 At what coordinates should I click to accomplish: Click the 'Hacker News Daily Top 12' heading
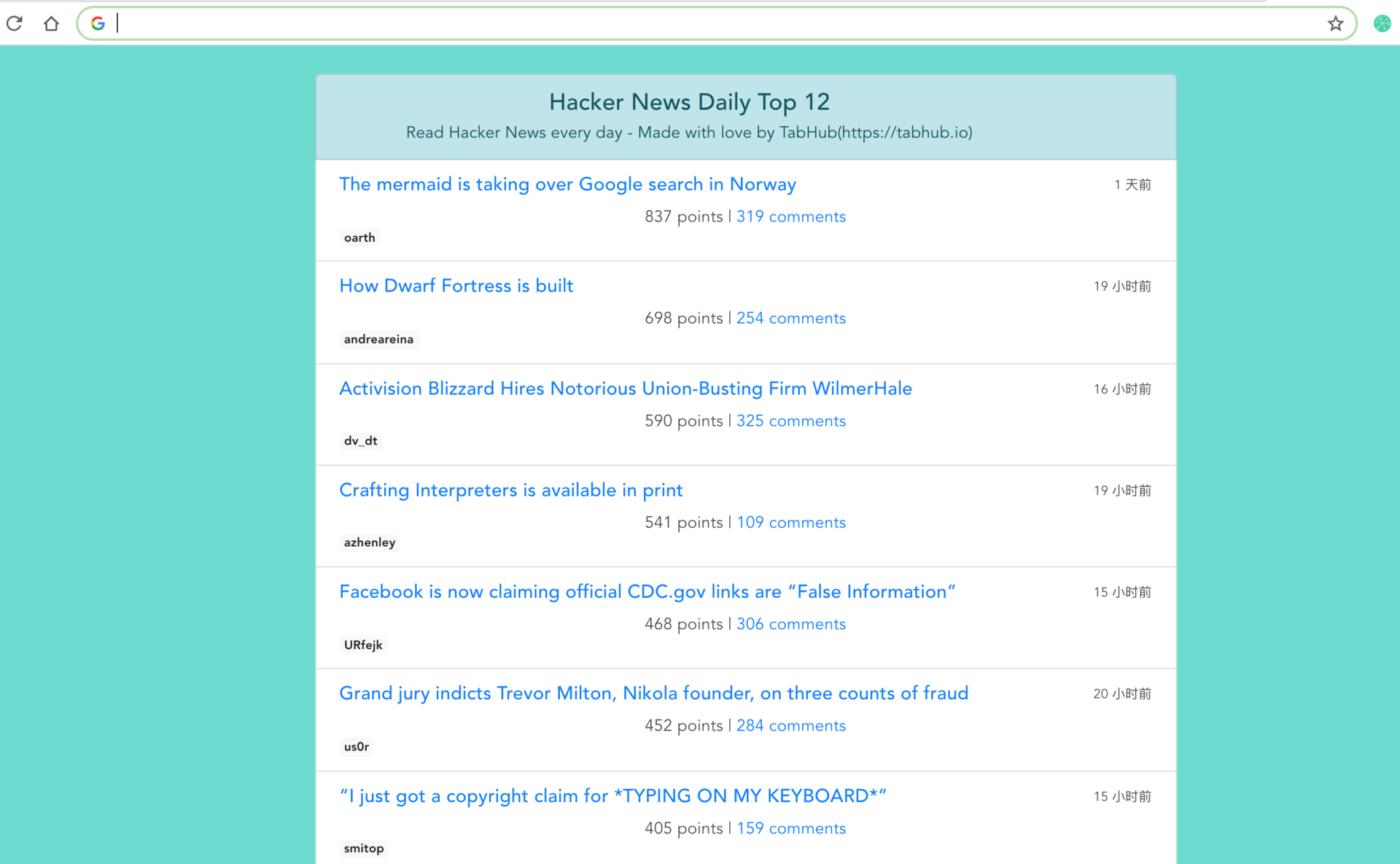tap(689, 102)
